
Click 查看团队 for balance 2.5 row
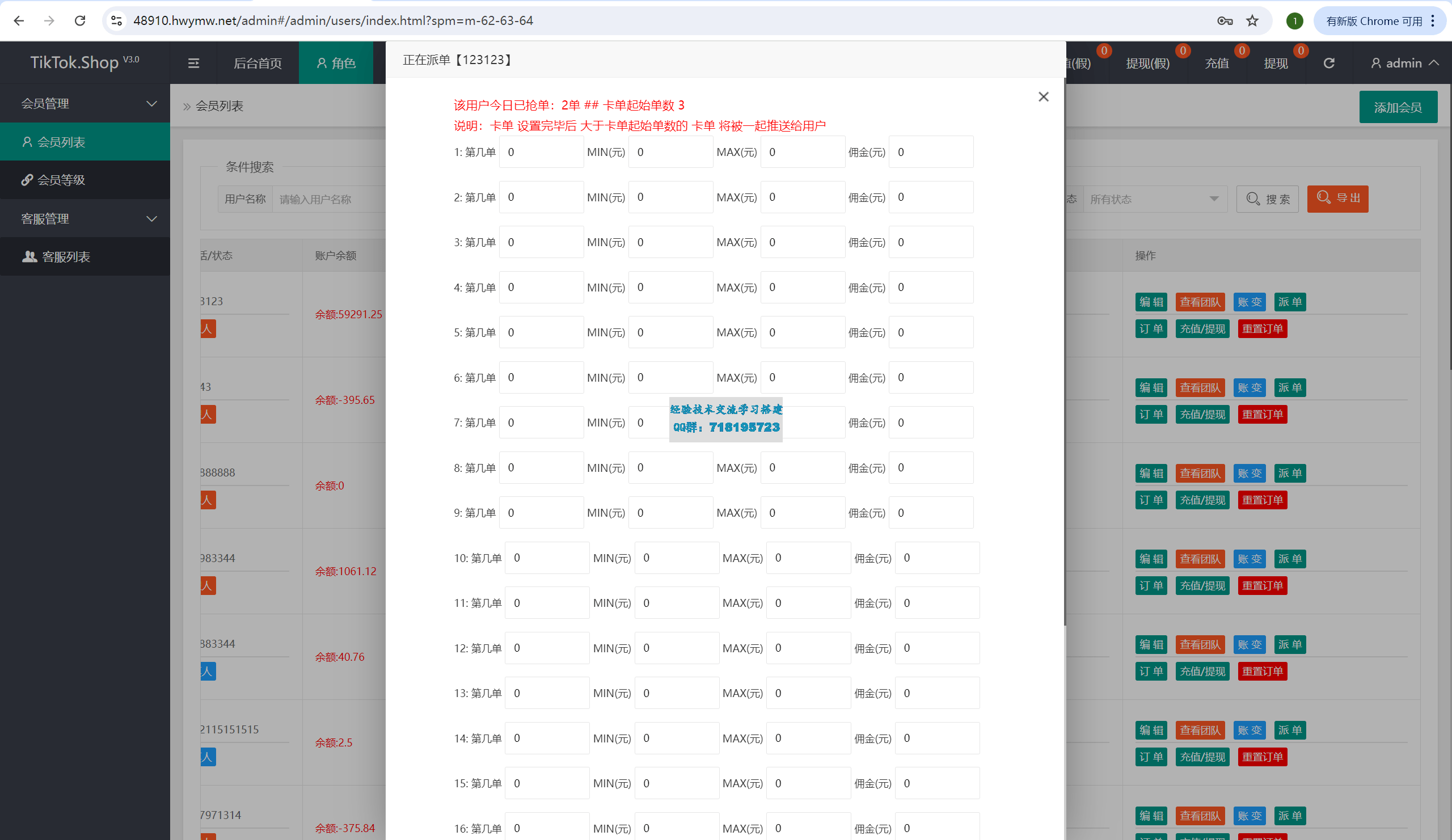pos(1200,730)
